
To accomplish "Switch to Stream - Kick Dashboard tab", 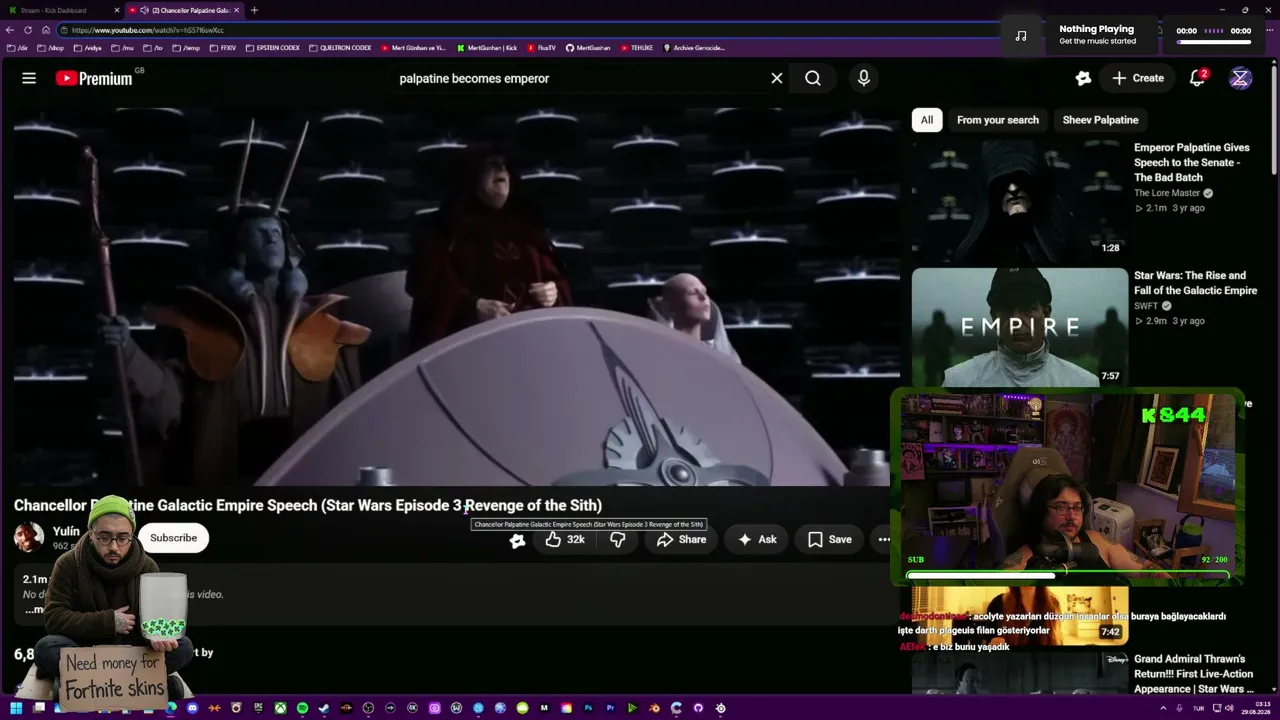I will pyautogui.click(x=60, y=10).
